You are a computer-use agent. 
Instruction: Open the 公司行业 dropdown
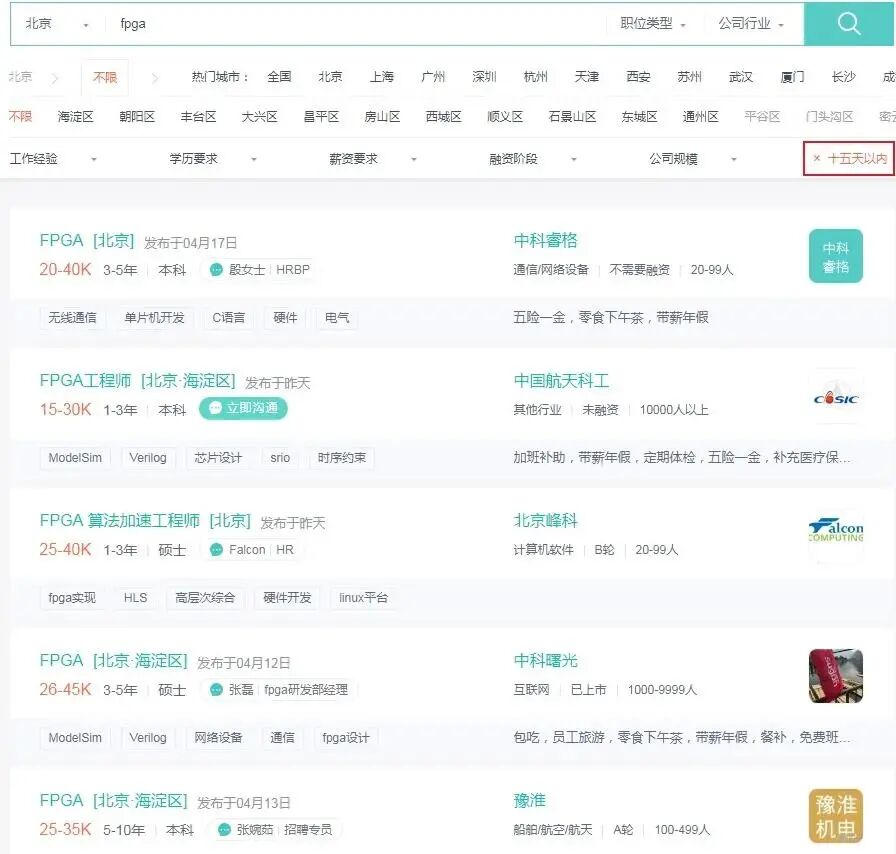coord(751,23)
